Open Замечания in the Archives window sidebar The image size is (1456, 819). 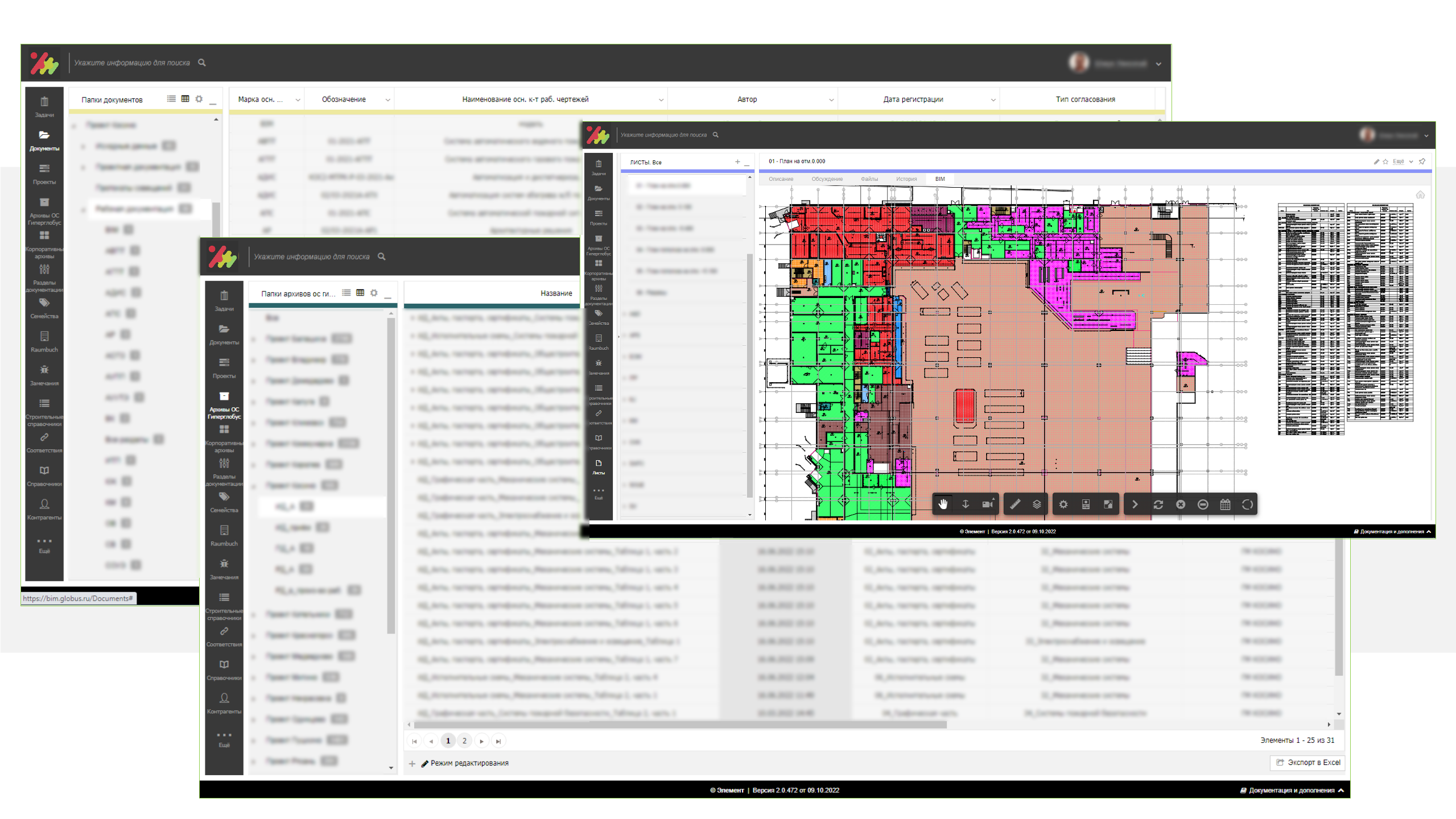click(x=224, y=569)
